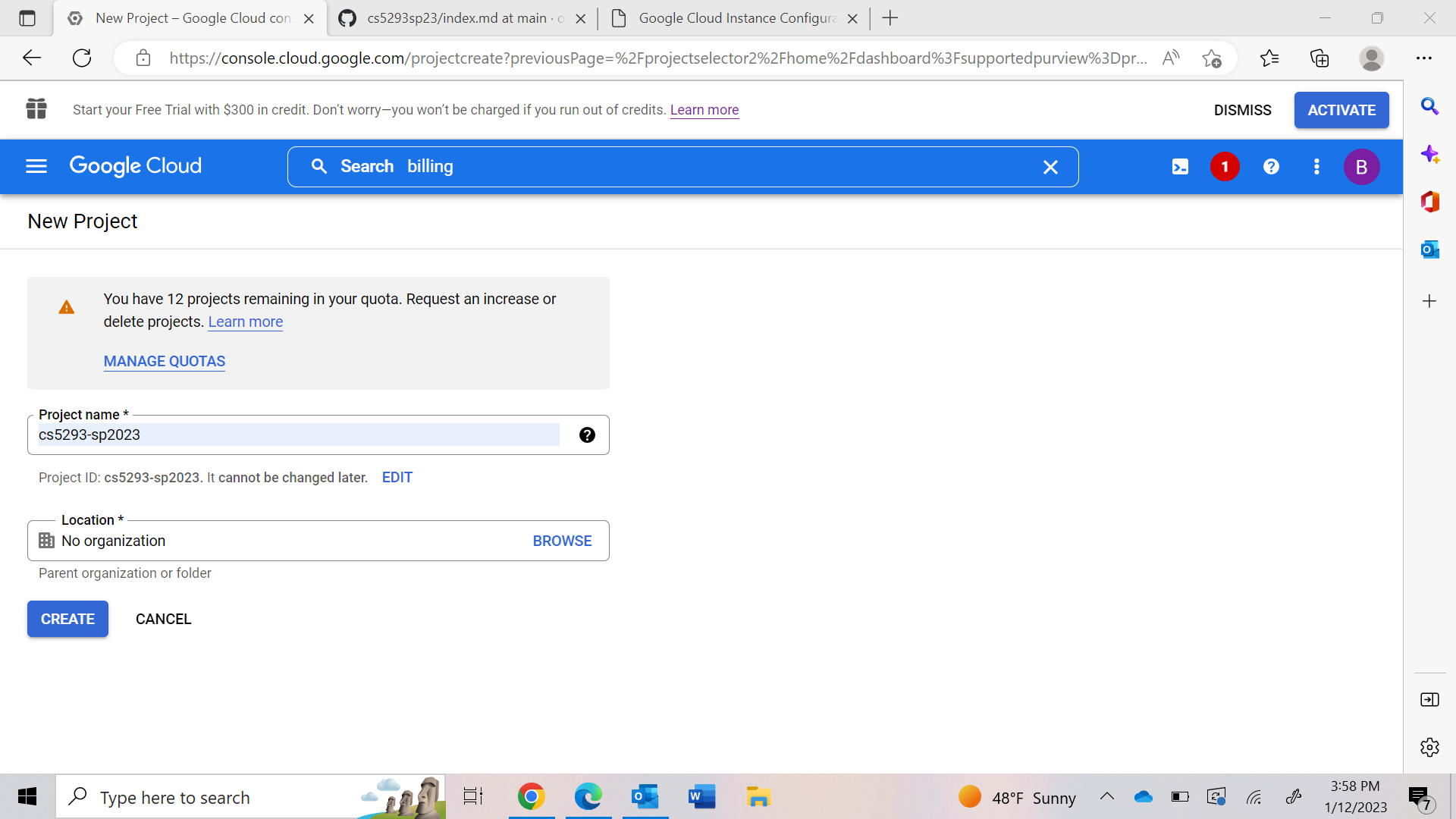Show hidden system tray icons chevron
1456x819 pixels.
click(1106, 796)
